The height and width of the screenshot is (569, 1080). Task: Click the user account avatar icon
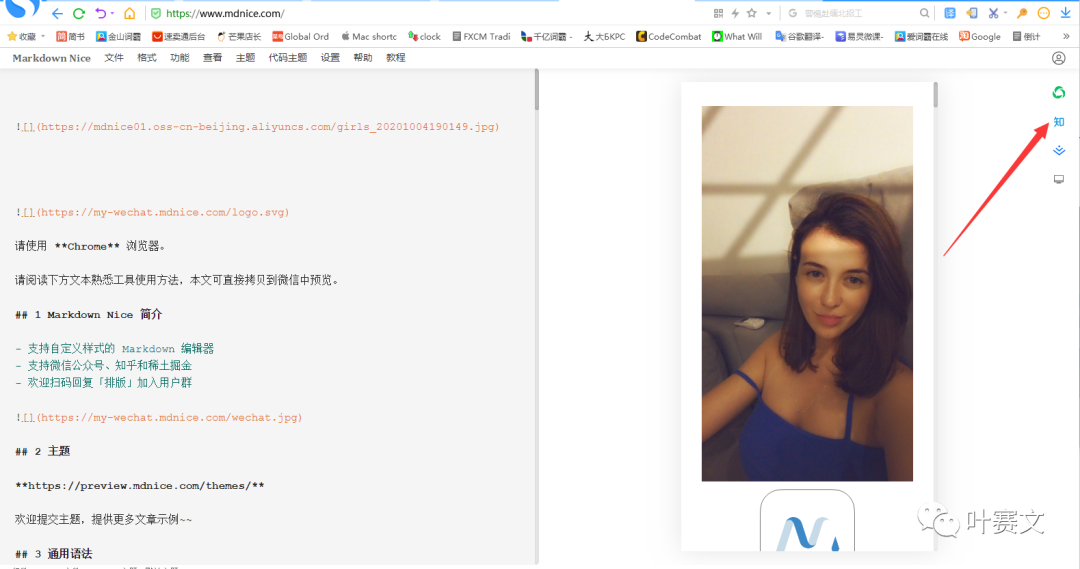(1059, 58)
